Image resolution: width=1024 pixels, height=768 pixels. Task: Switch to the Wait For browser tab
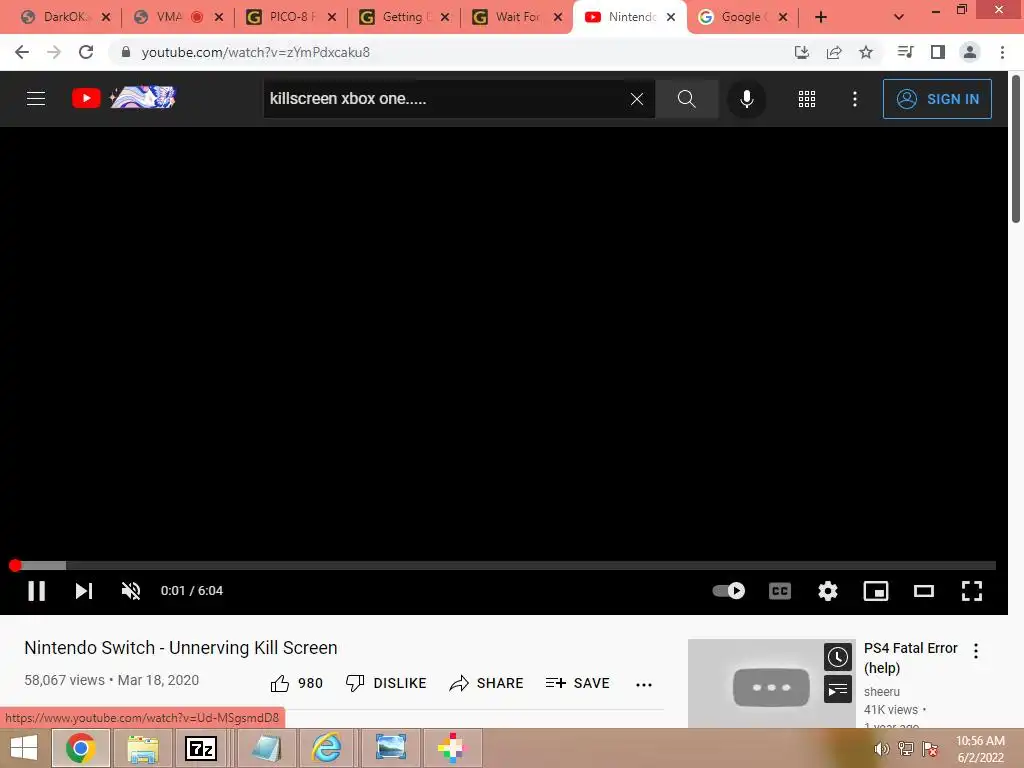click(517, 17)
